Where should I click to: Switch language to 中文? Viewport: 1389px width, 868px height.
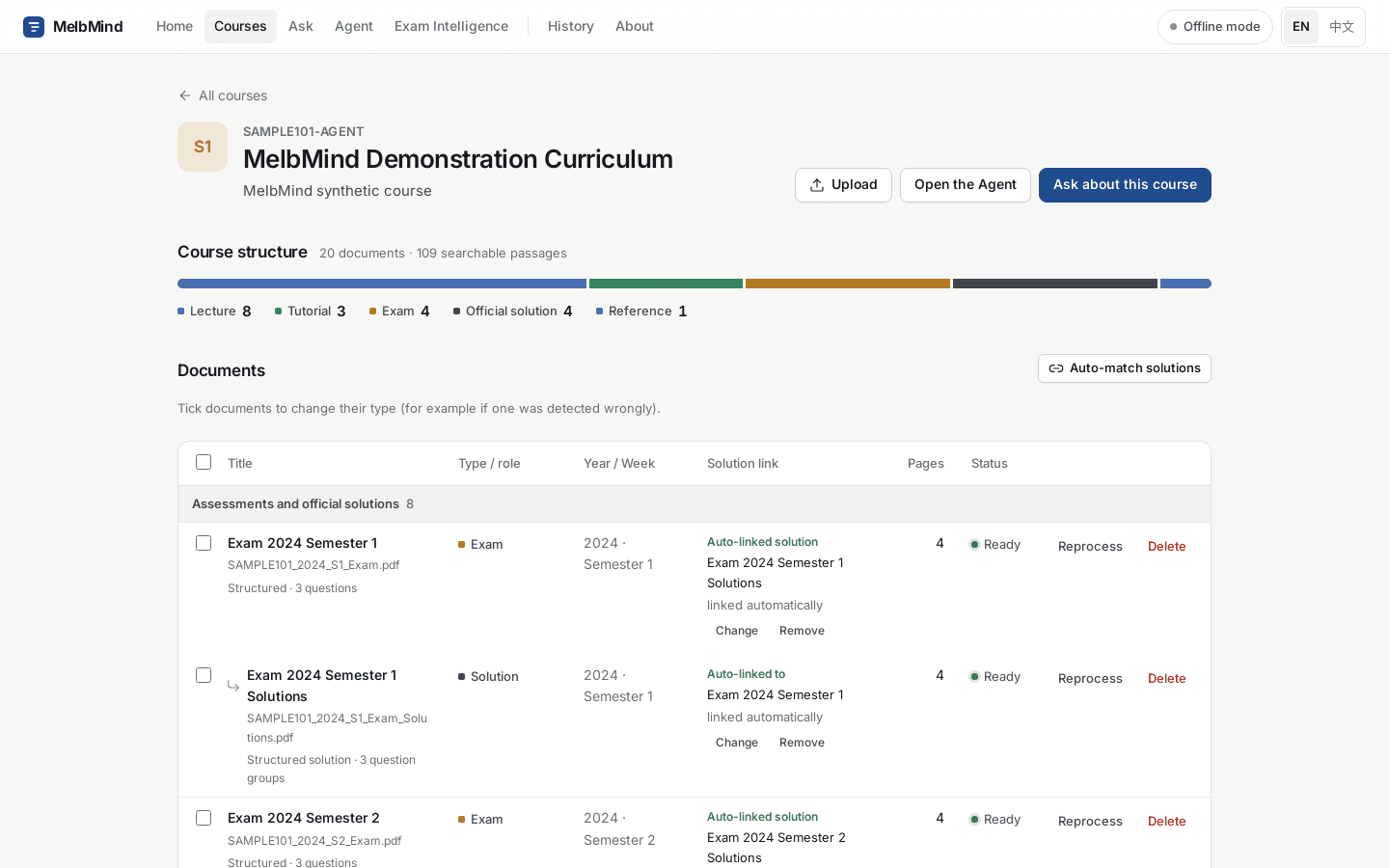click(1342, 27)
